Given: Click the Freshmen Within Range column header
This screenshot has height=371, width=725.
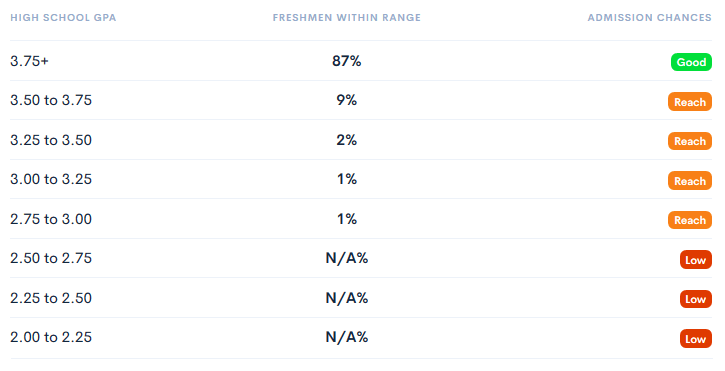Looking at the screenshot, I should (347, 18).
